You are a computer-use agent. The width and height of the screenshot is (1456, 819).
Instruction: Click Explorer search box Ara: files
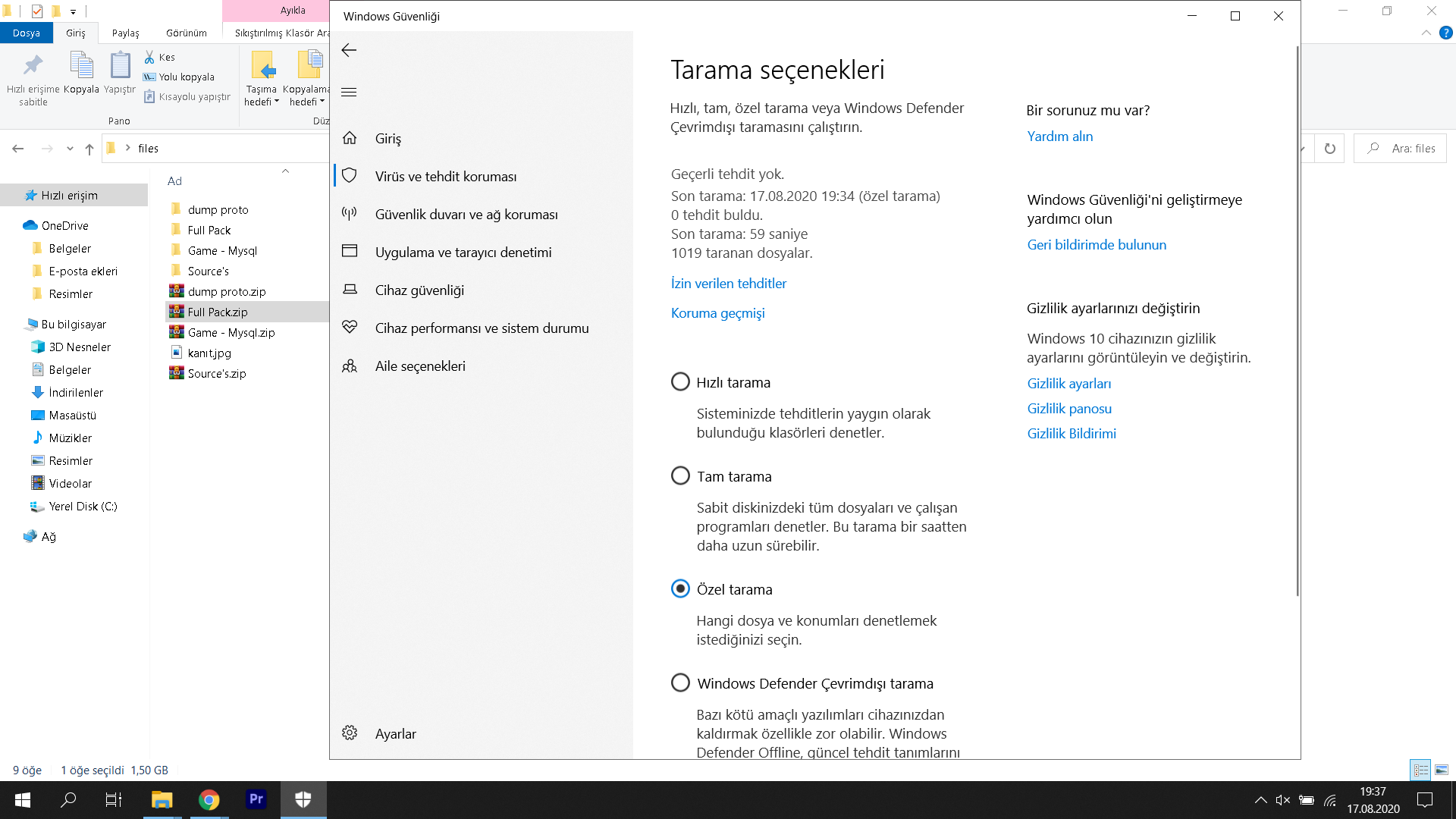pyautogui.click(x=1401, y=149)
